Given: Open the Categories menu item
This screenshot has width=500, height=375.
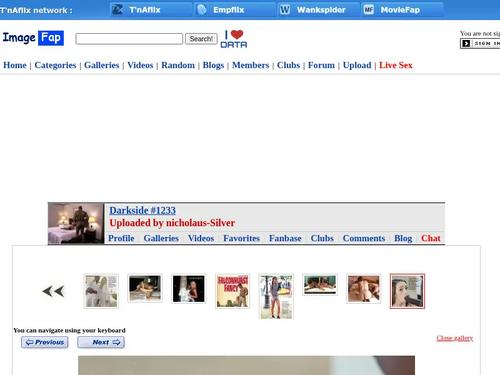Looking at the screenshot, I should [55, 65].
